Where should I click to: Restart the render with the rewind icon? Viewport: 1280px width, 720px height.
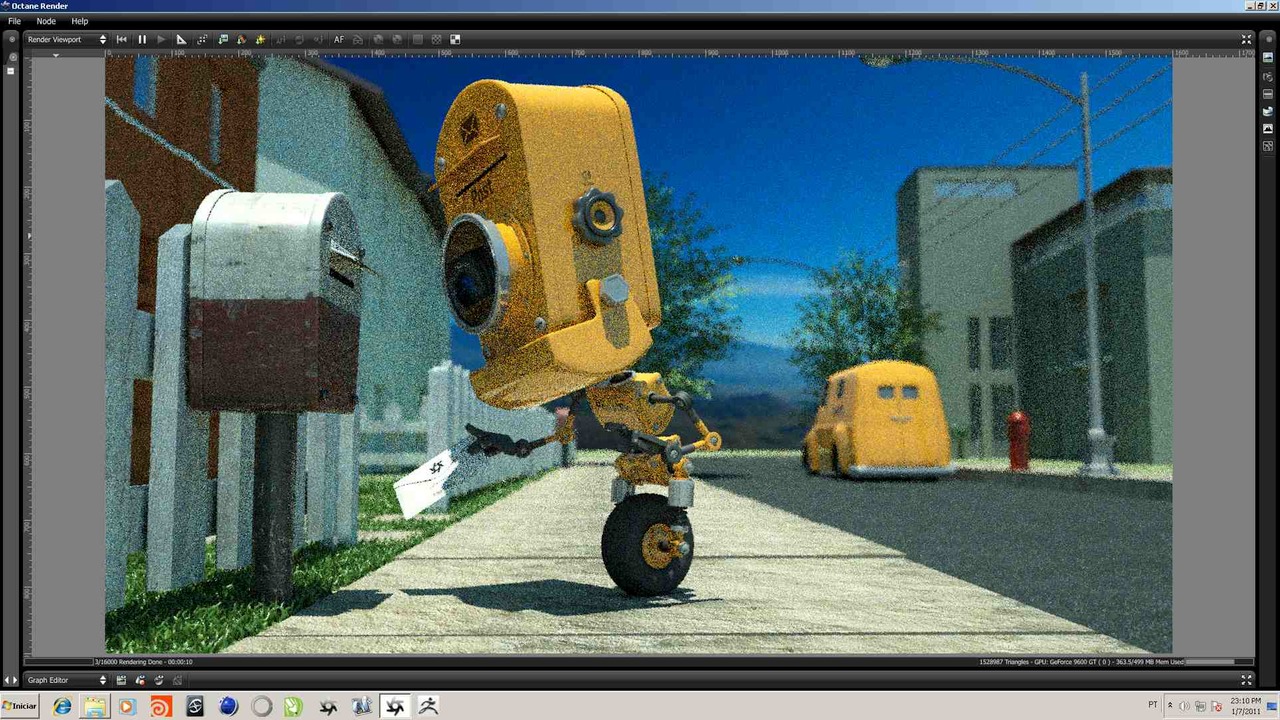coord(122,40)
